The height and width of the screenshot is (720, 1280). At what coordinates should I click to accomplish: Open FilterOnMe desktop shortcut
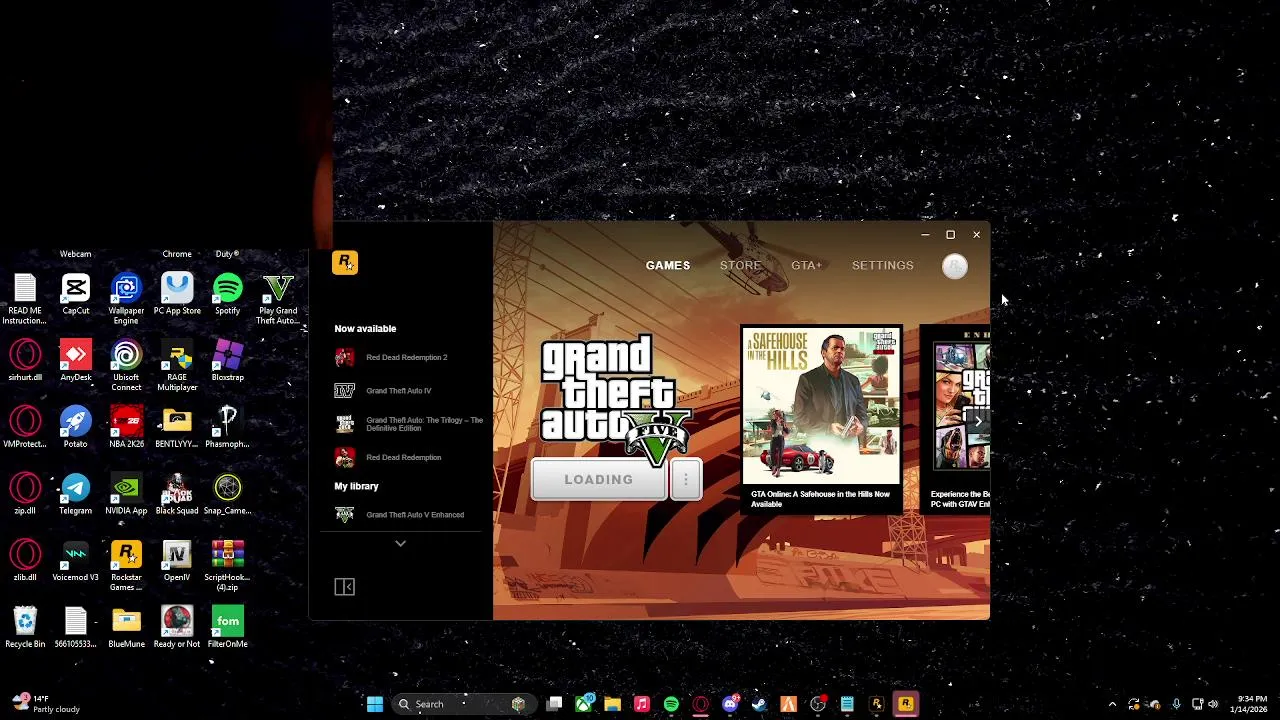tap(227, 627)
